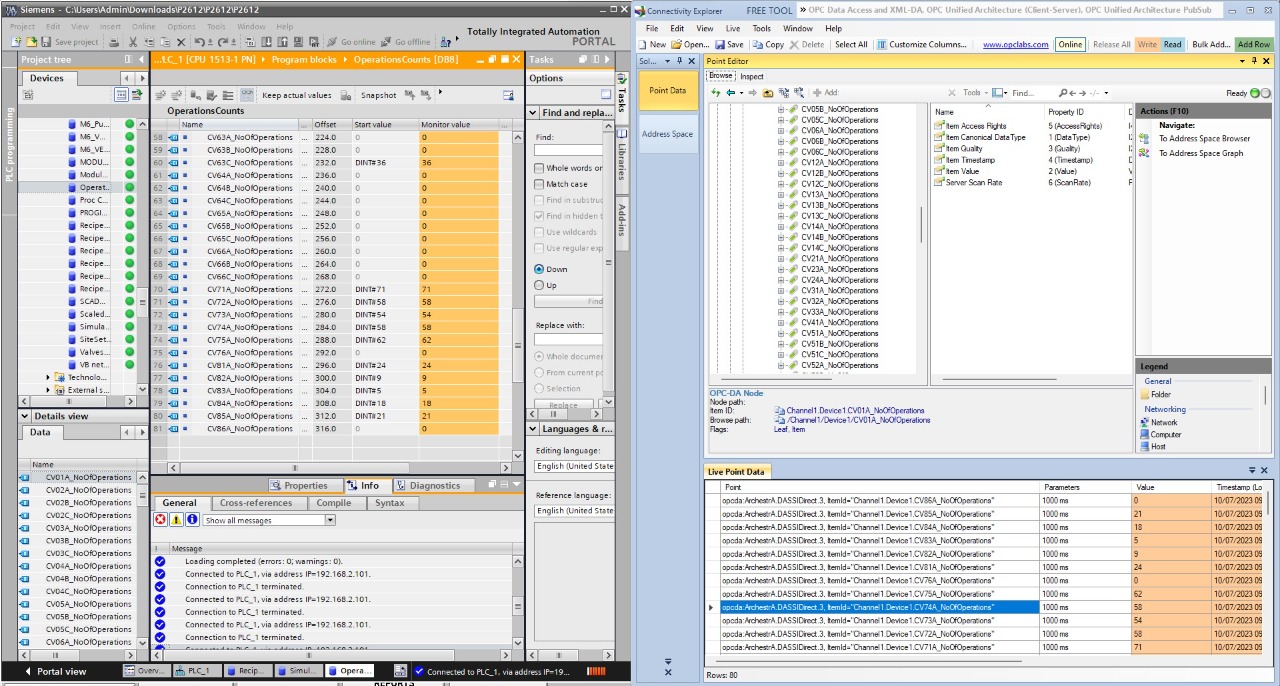This screenshot has height=686, width=1280.
Task: Open the www.opclabs.com link
Action: 1016,45
